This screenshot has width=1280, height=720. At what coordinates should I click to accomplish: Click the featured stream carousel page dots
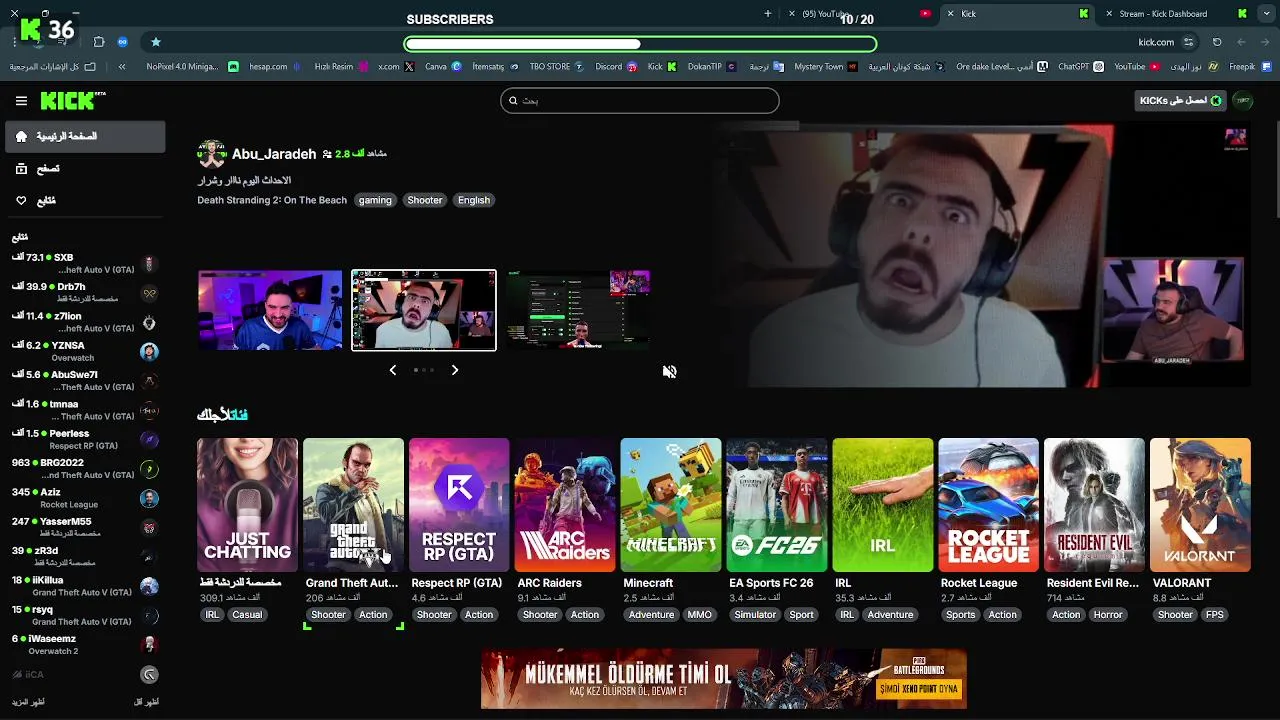coord(424,370)
